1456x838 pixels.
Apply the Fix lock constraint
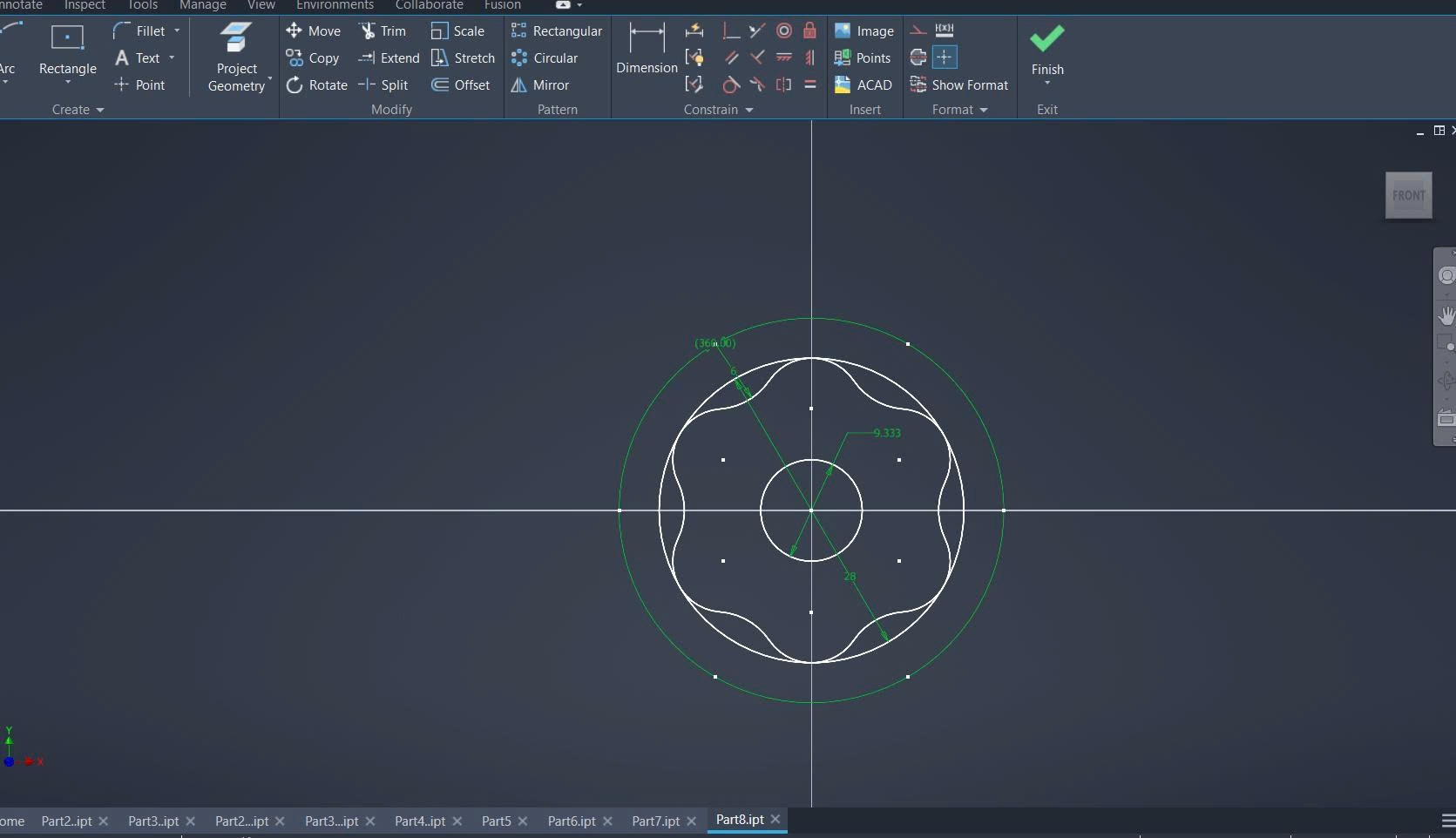pyautogui.click(x=809, y=31)
